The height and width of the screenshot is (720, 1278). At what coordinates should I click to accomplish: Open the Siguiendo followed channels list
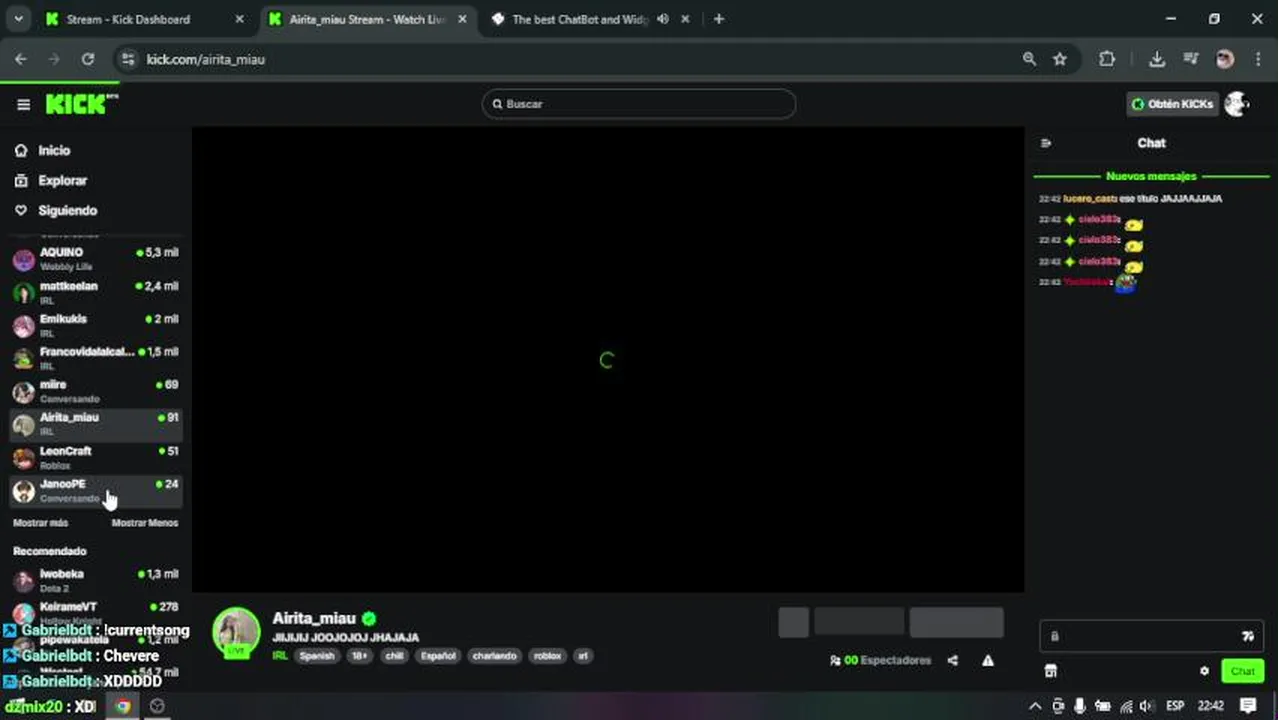tap(67, 210)
